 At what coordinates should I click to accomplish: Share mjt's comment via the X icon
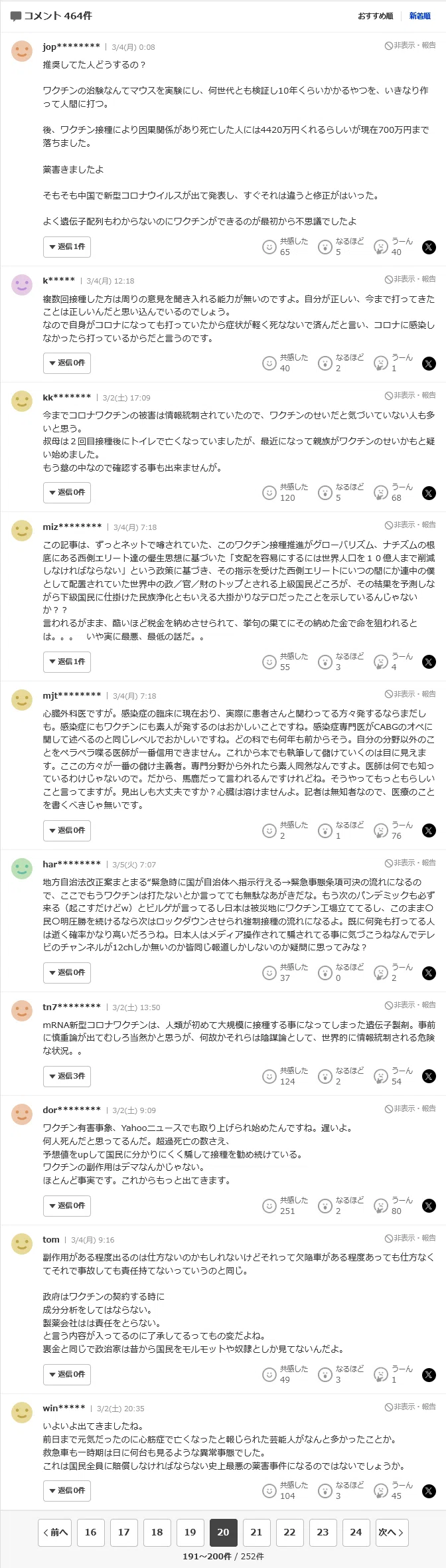429,831
